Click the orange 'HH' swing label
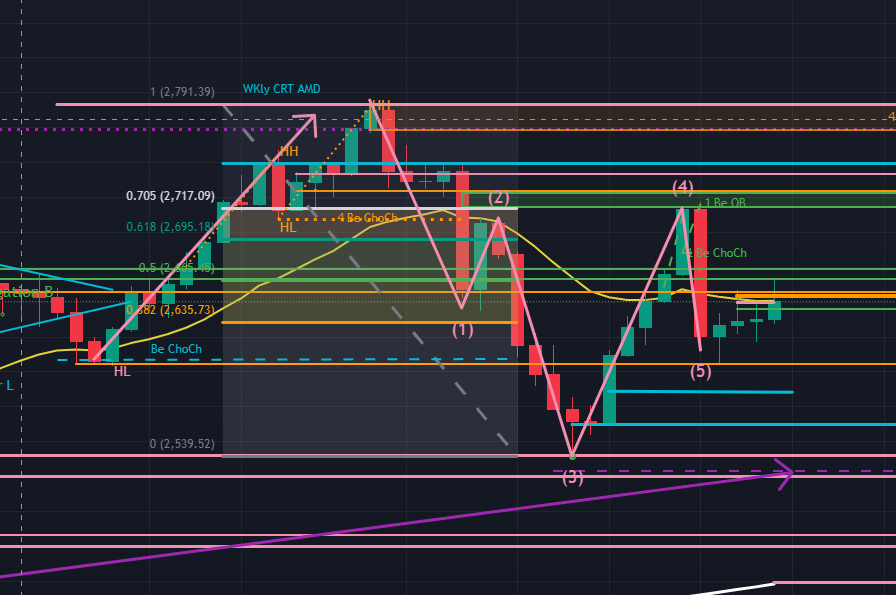This screenshot has width=896, height=595. (x=289, y=151)
